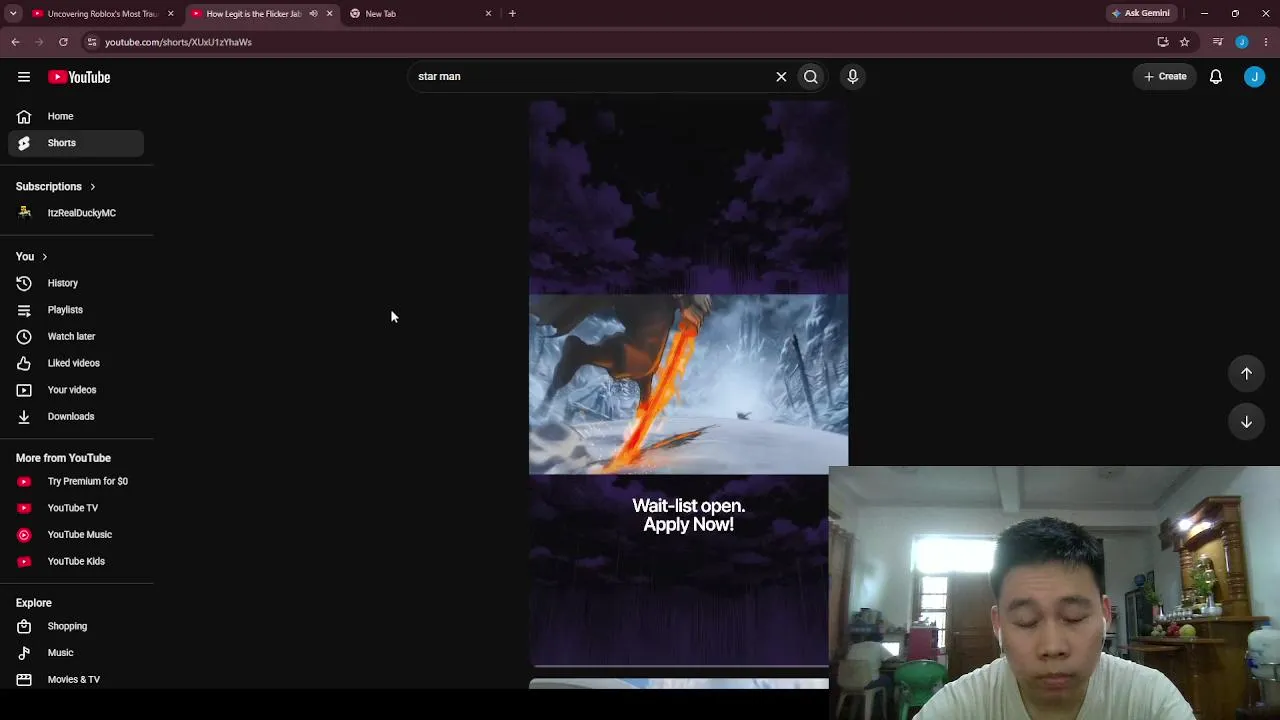Open the tab search dropdown

point(13,14)
